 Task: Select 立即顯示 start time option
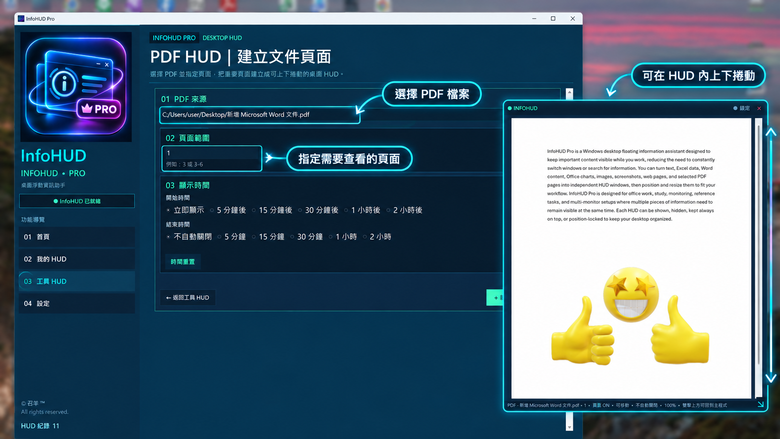[x=186, y=210]
